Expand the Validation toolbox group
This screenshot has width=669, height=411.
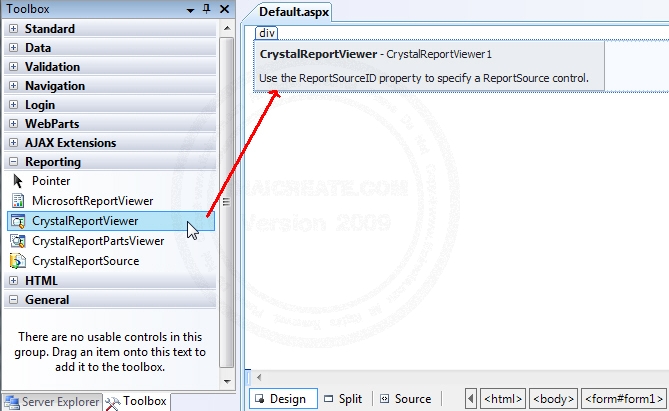click(x=14, y=67)
